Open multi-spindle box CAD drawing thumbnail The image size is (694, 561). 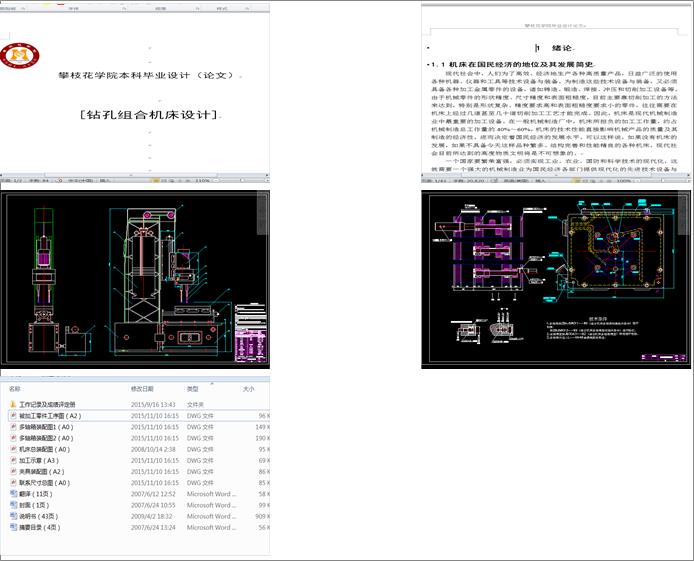(x=556, y=280)
